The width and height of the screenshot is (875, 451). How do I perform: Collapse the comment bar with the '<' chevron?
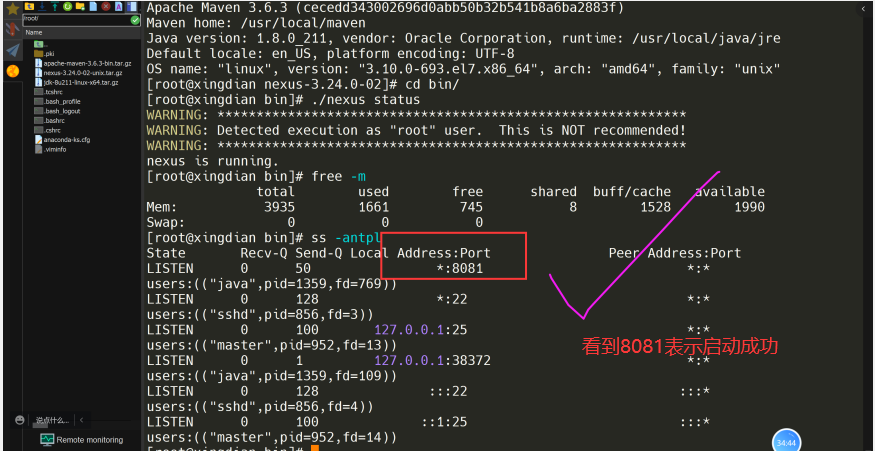81,420
